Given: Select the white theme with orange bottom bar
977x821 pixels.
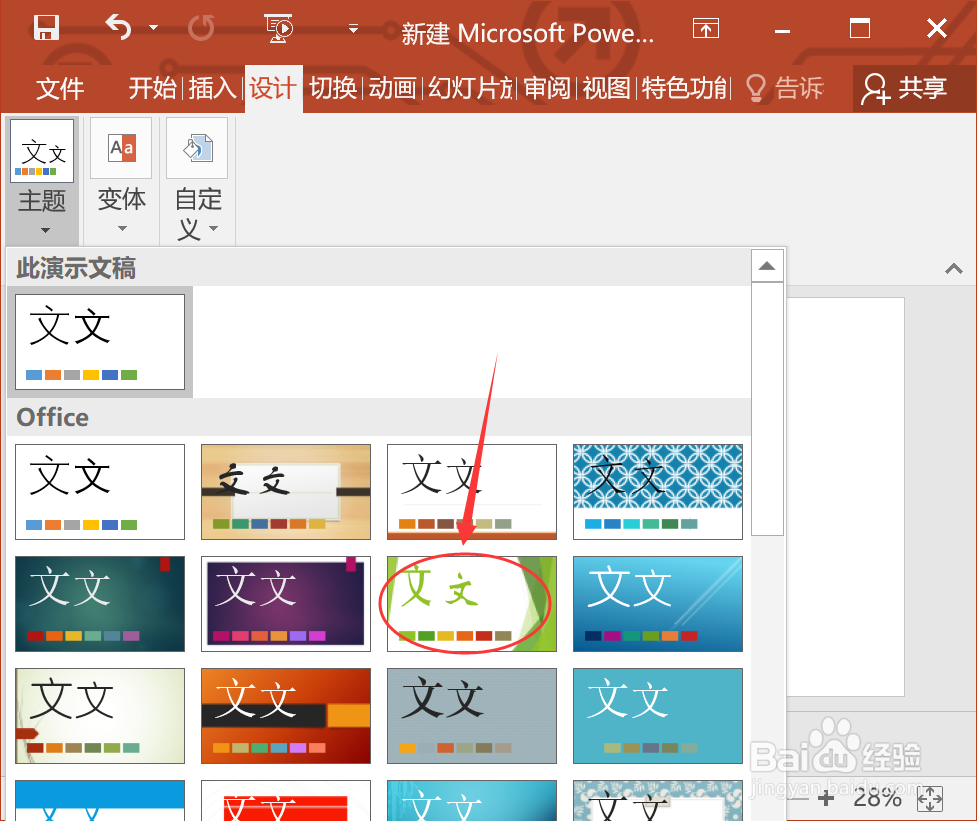Looking at the screenshot, I should click(472, 491).
